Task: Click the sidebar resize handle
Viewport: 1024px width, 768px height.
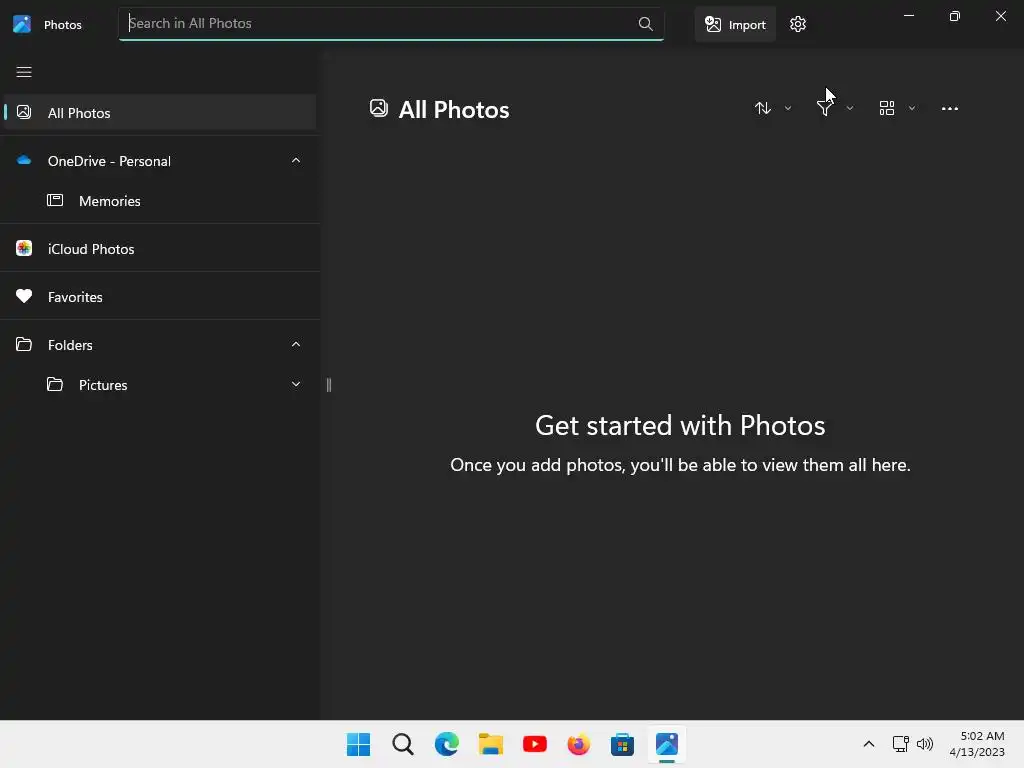Action: (328, 385)
